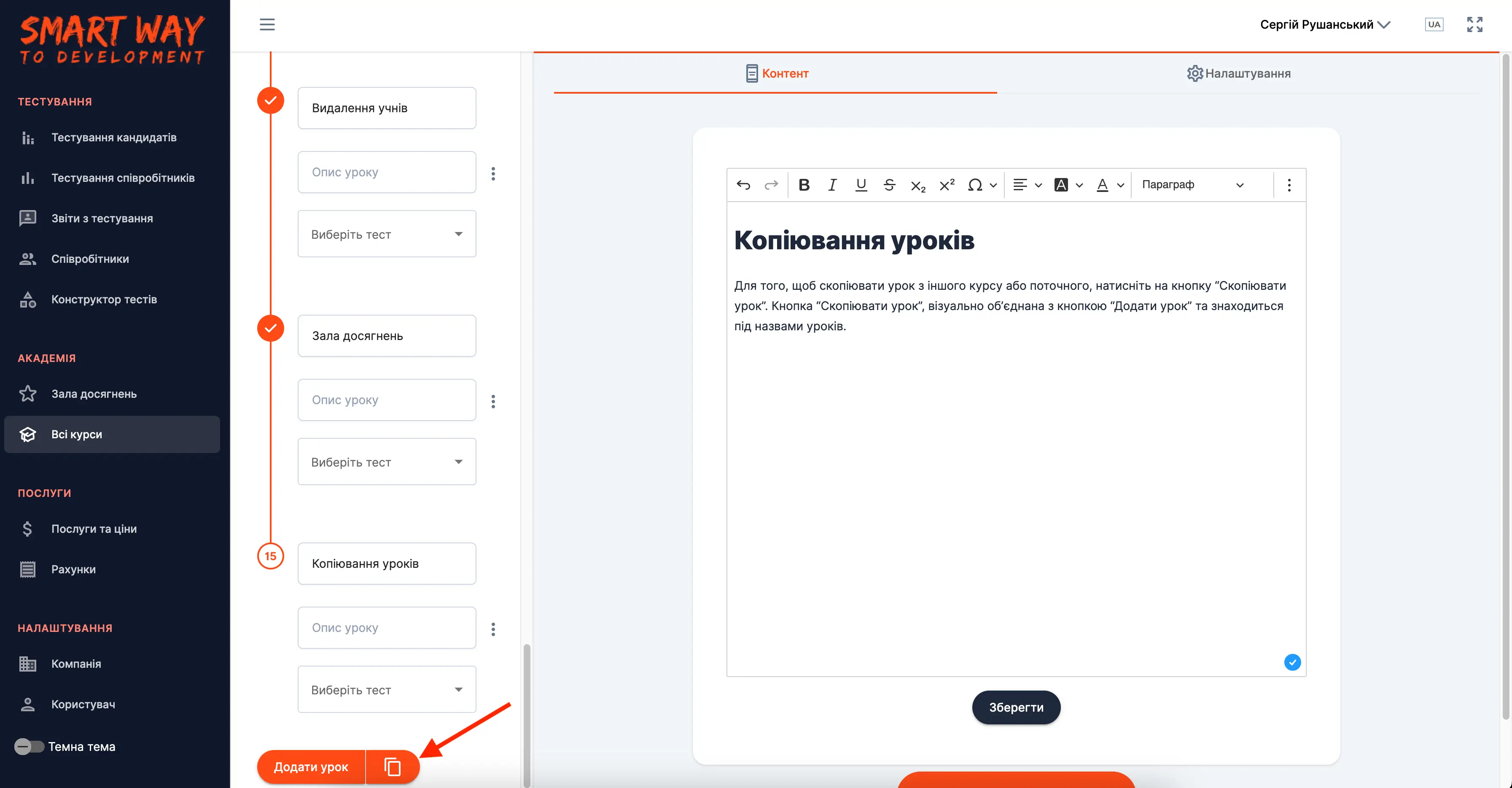
Task: Toggle strikethrough text formatting
Action: pos(889,185)
